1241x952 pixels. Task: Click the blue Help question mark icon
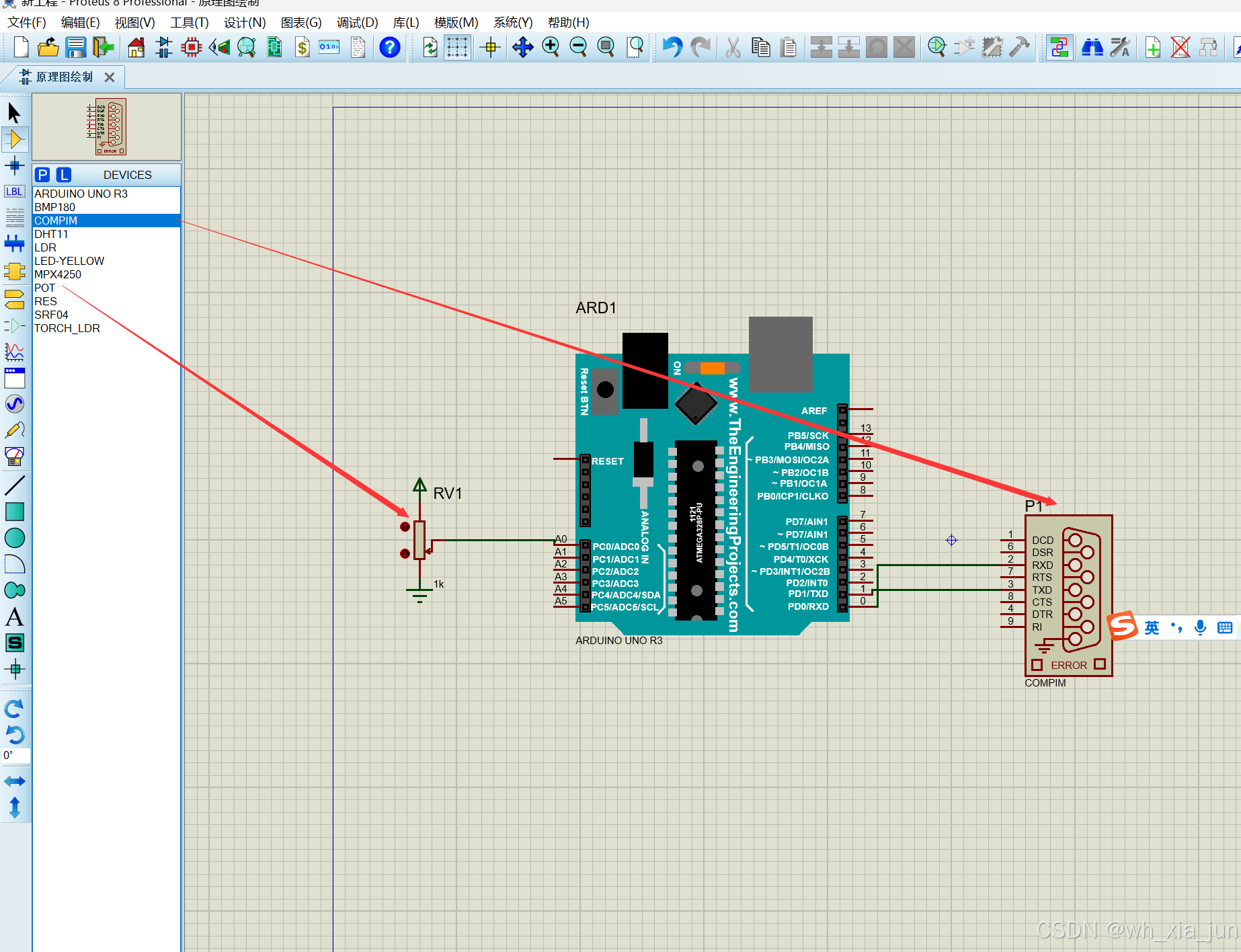click(390, 47)
